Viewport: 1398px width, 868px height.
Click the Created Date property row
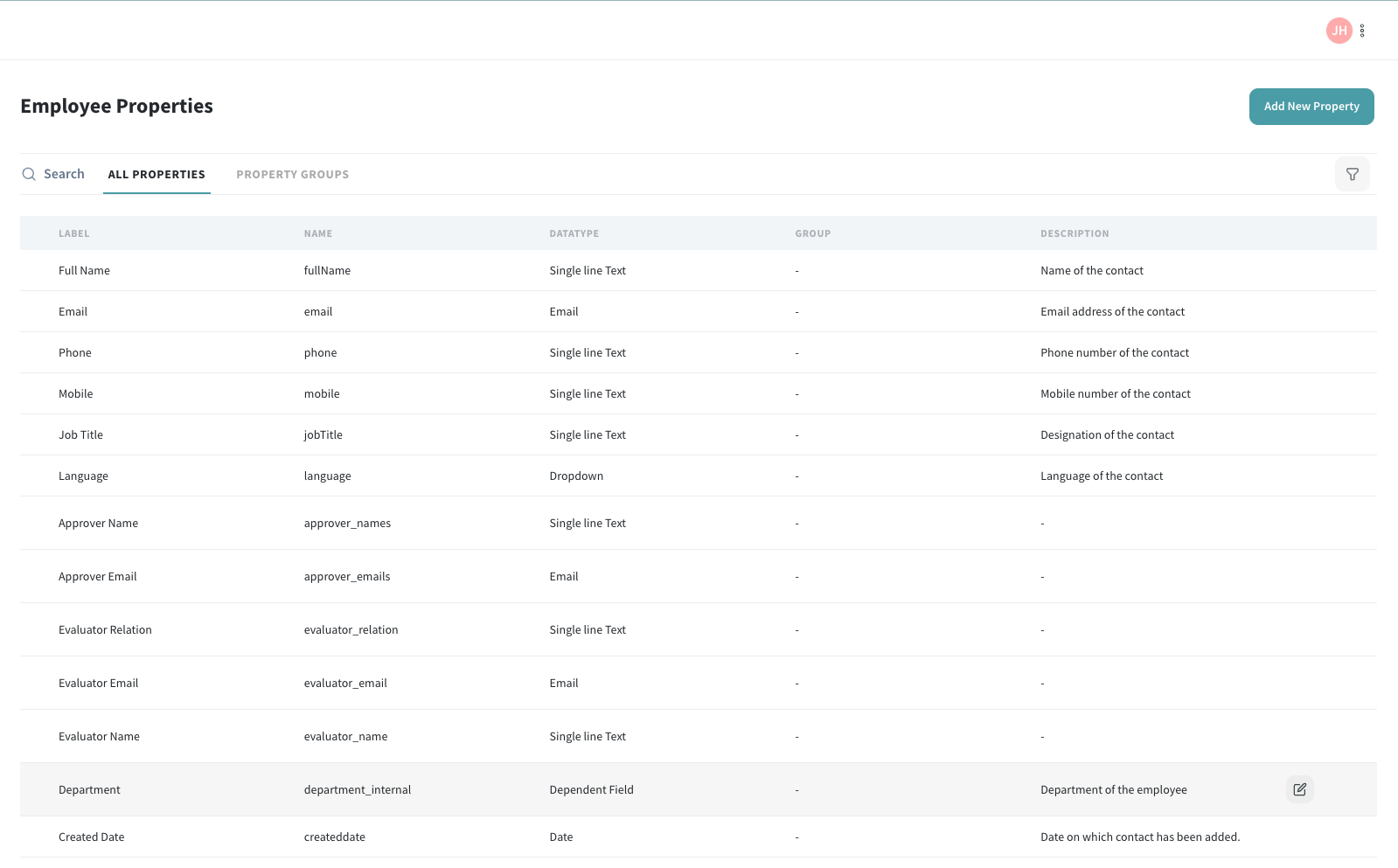tap(92, 837)
